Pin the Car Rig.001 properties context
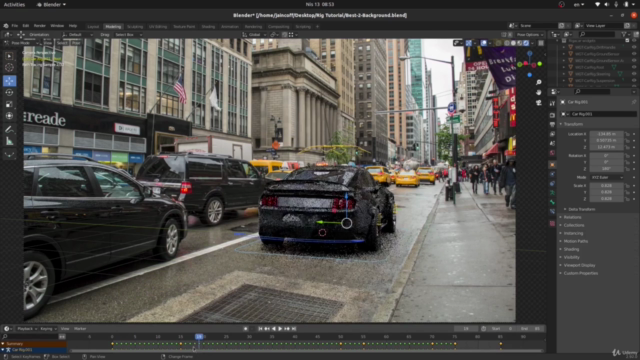640x360 pixels. coord(634,102)
